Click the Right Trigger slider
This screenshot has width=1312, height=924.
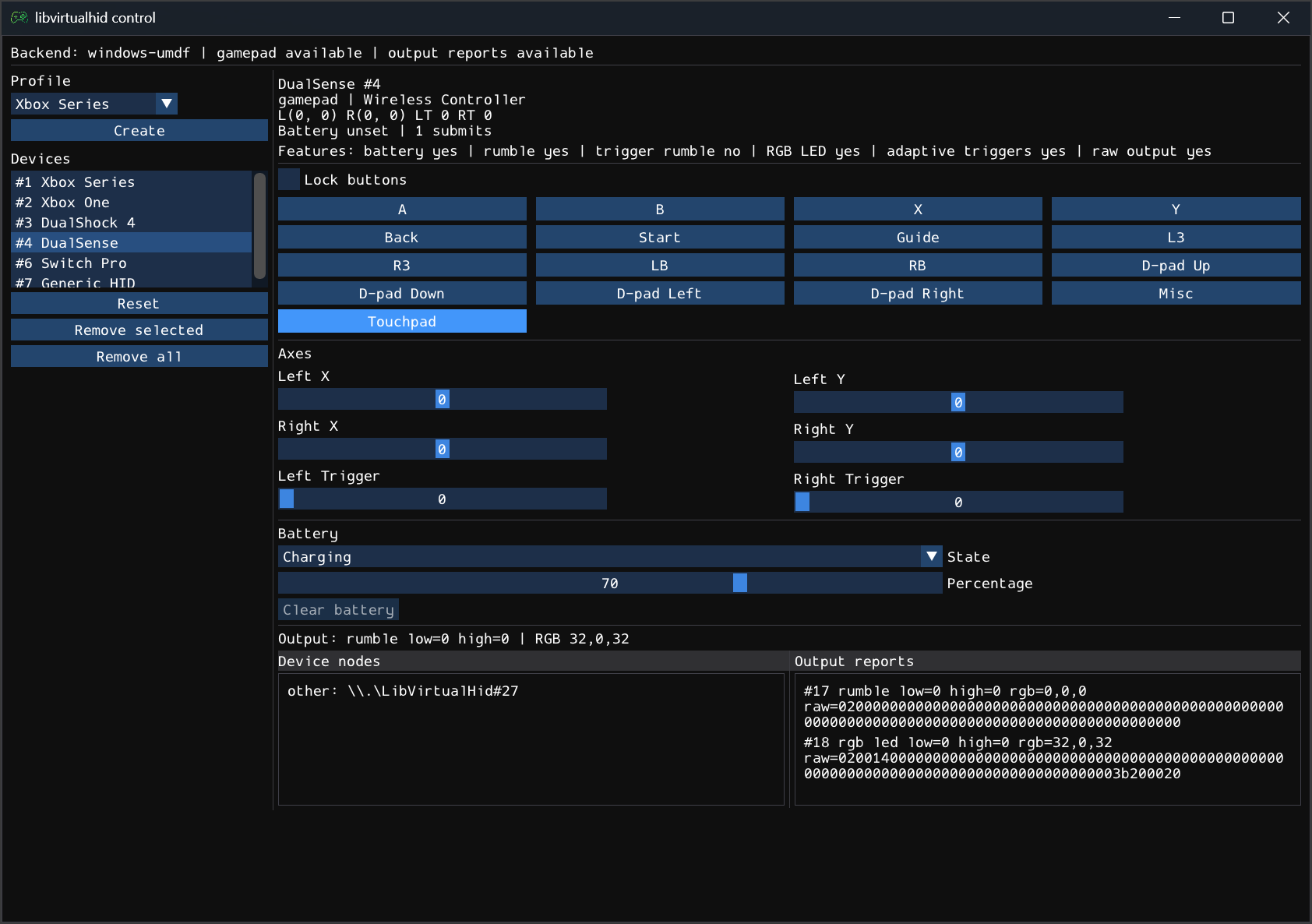click(958, 502)
